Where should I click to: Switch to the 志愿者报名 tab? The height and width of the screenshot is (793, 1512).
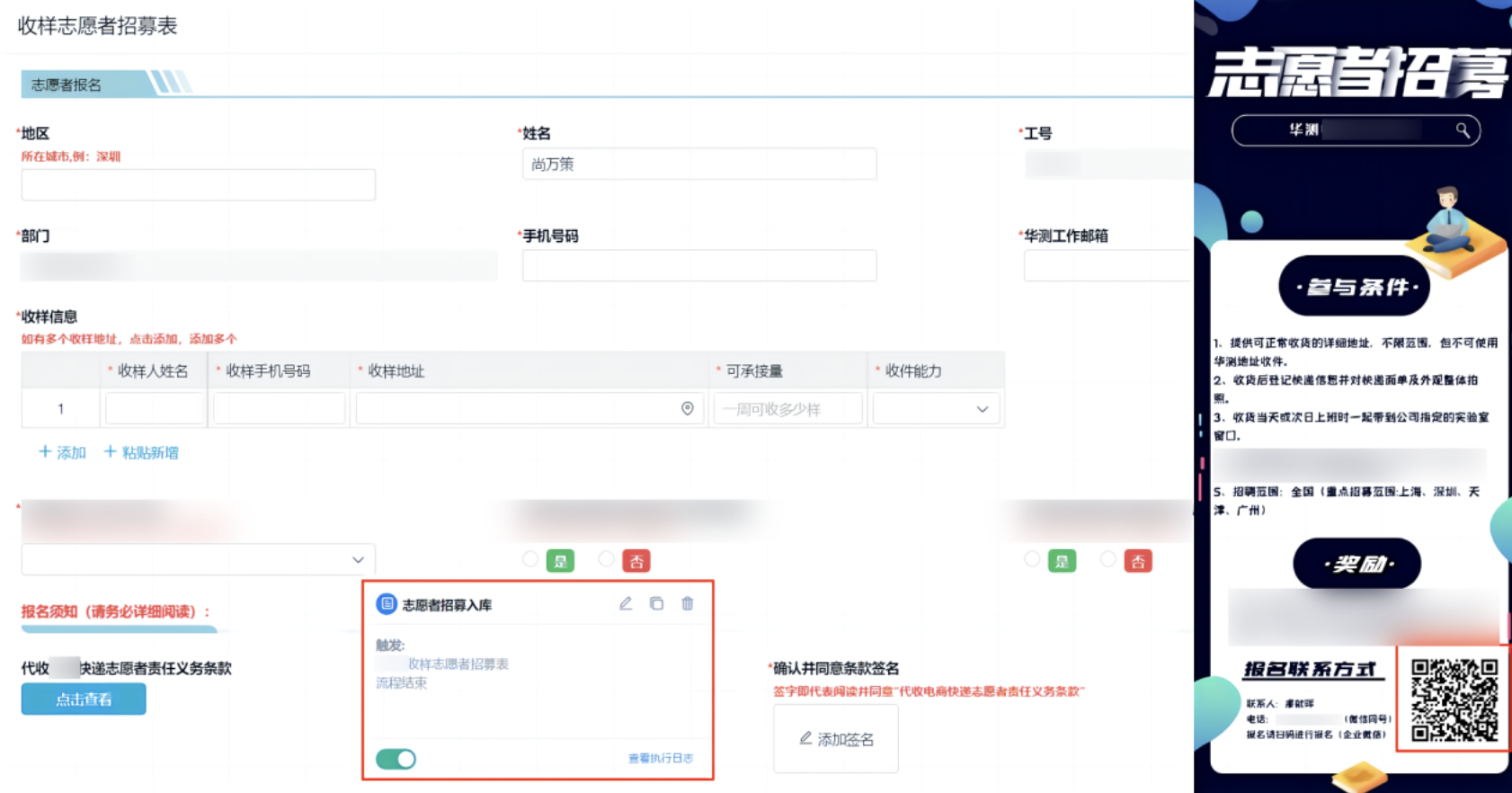(67, 85)
